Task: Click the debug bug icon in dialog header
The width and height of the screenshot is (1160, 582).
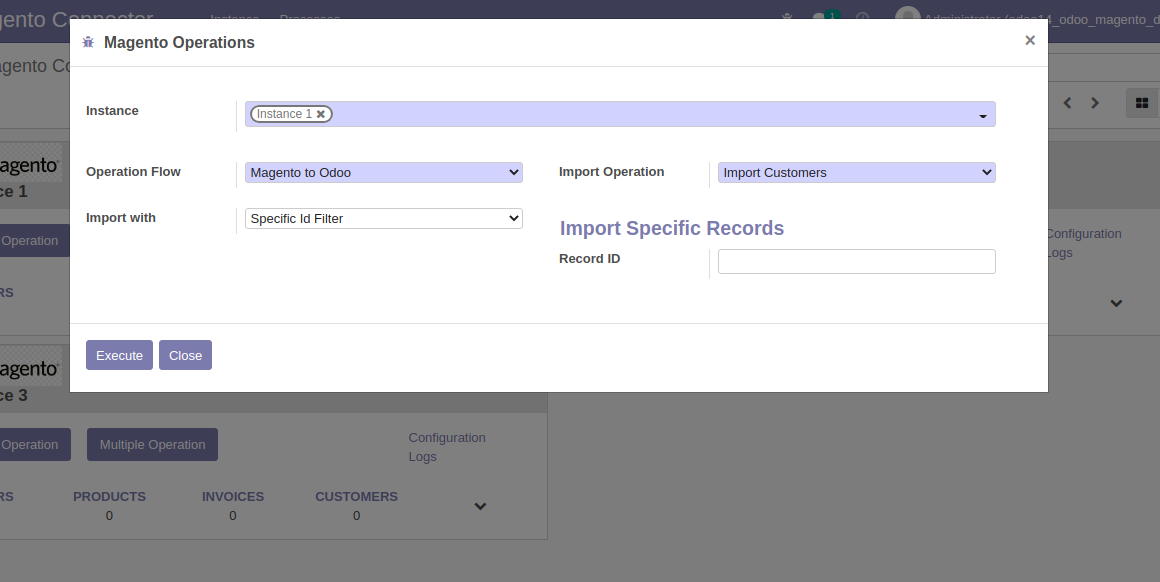Action: coord(88,42)
